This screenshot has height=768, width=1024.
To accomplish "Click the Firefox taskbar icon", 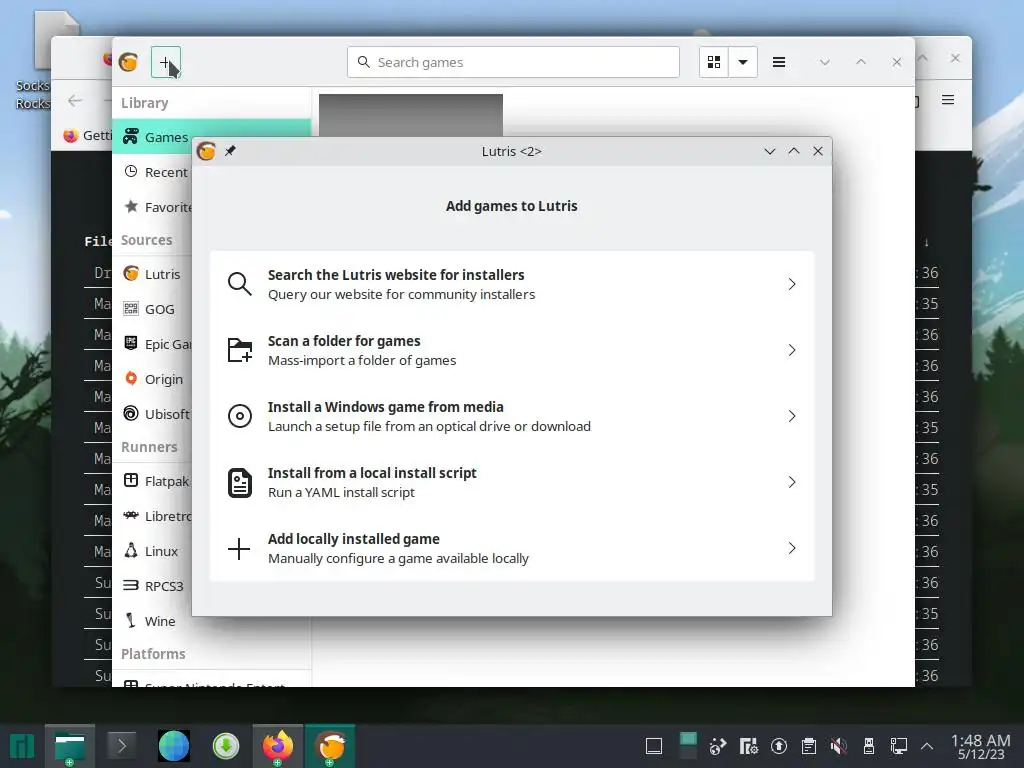I will 278,746.
